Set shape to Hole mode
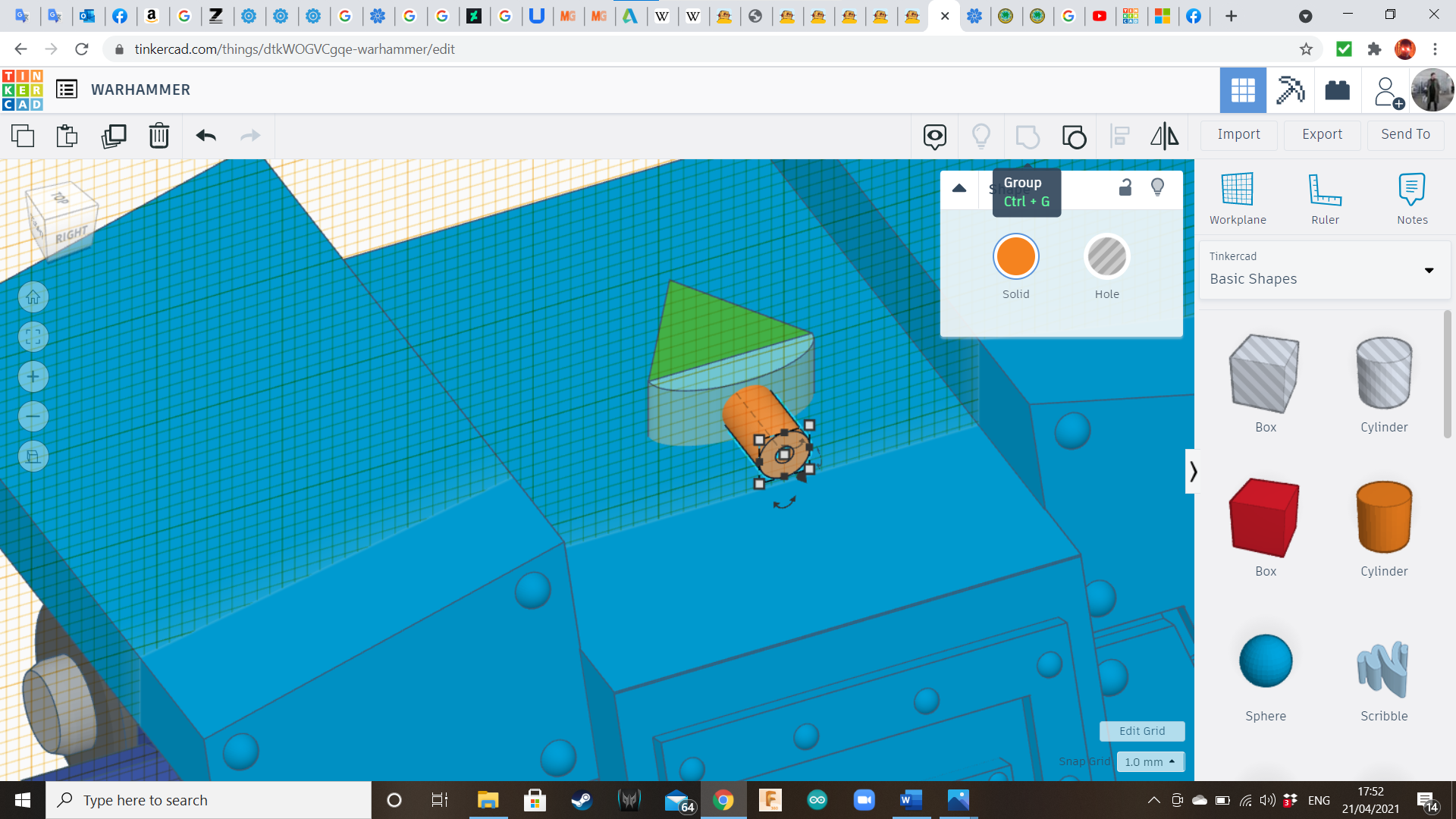The image size is (1456, 819). pyautogui.click(x=1106, y=257)
